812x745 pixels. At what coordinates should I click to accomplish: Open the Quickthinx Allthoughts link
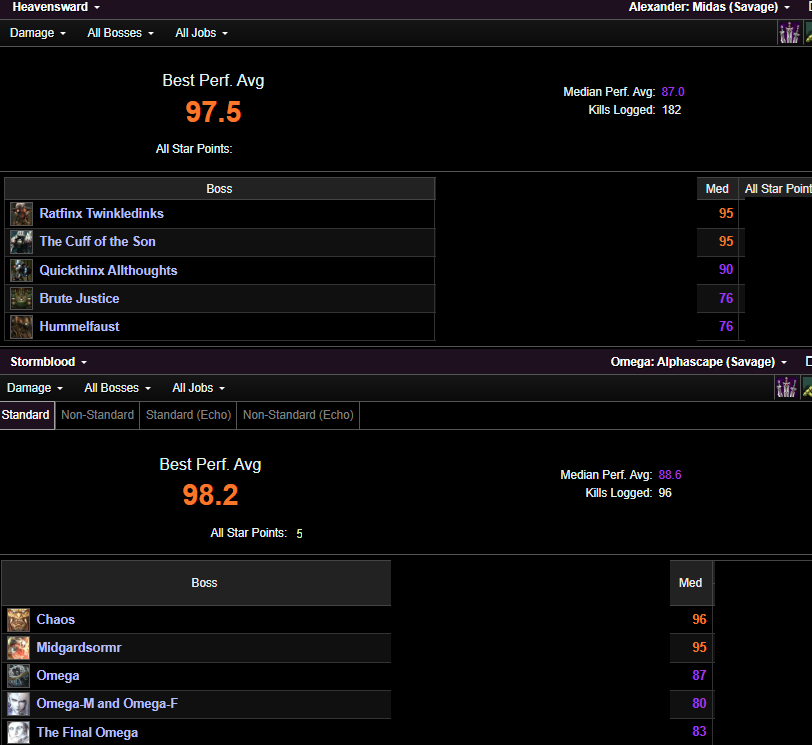(108, 270)
